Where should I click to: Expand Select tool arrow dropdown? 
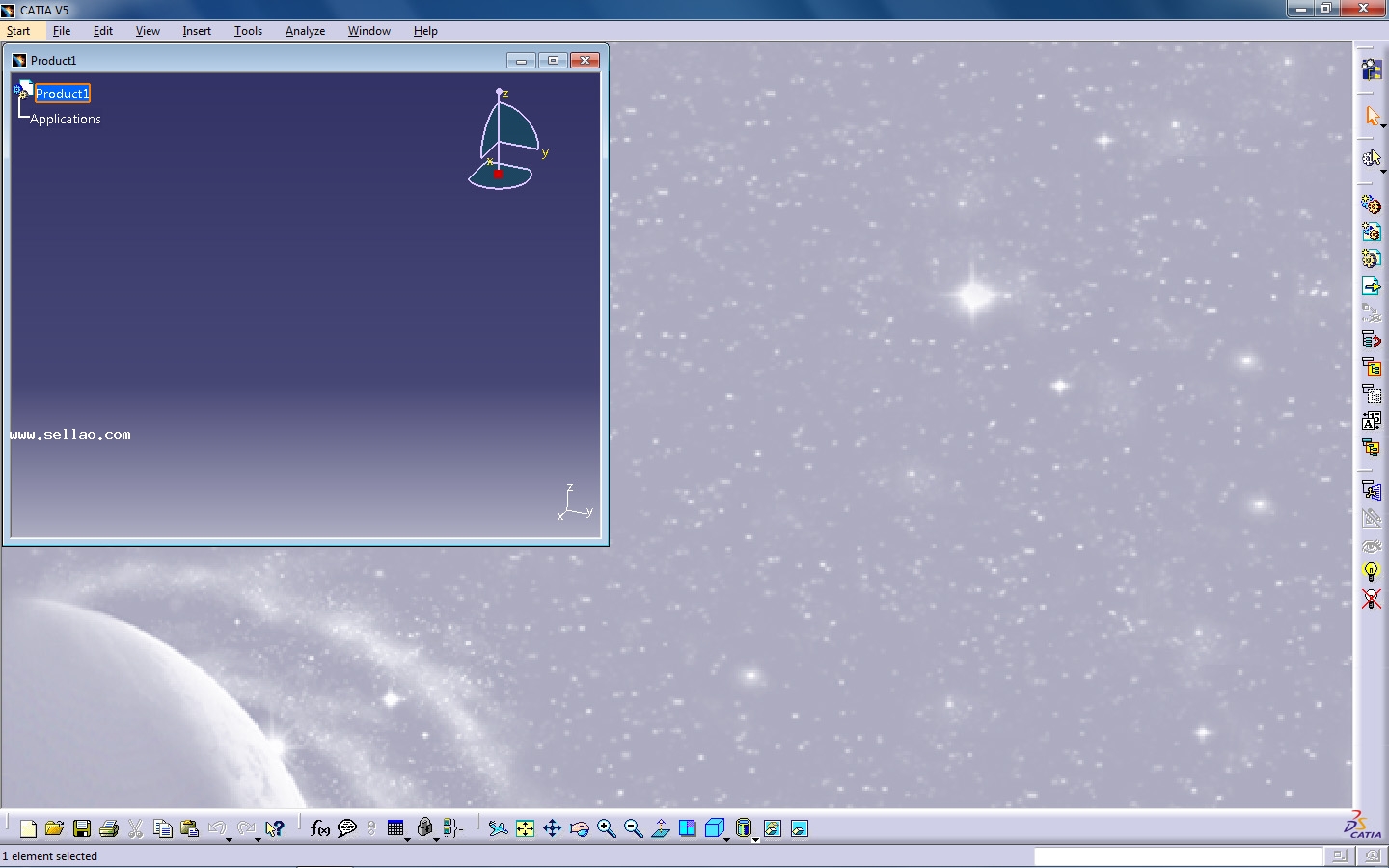tap(1383, 127)
